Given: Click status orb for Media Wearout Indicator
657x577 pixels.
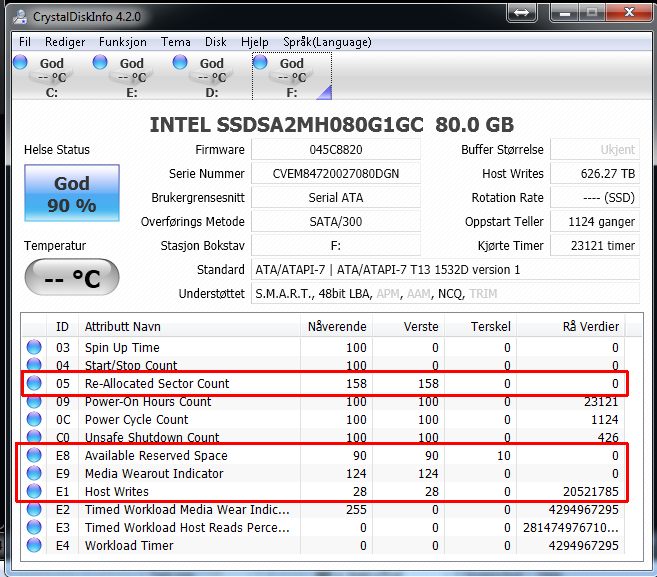Looking at the screenshot, I should (34, 473).
